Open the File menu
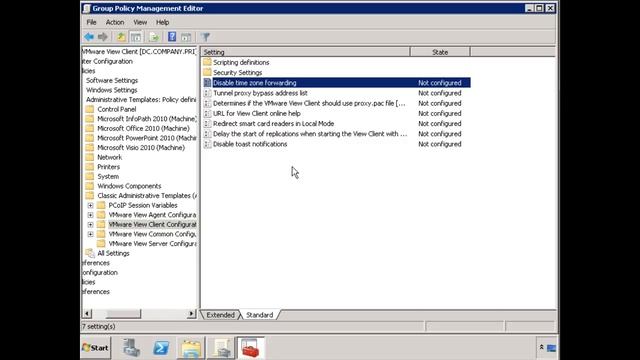The width and height of the screenshot is (640, 360). [91, 22]
